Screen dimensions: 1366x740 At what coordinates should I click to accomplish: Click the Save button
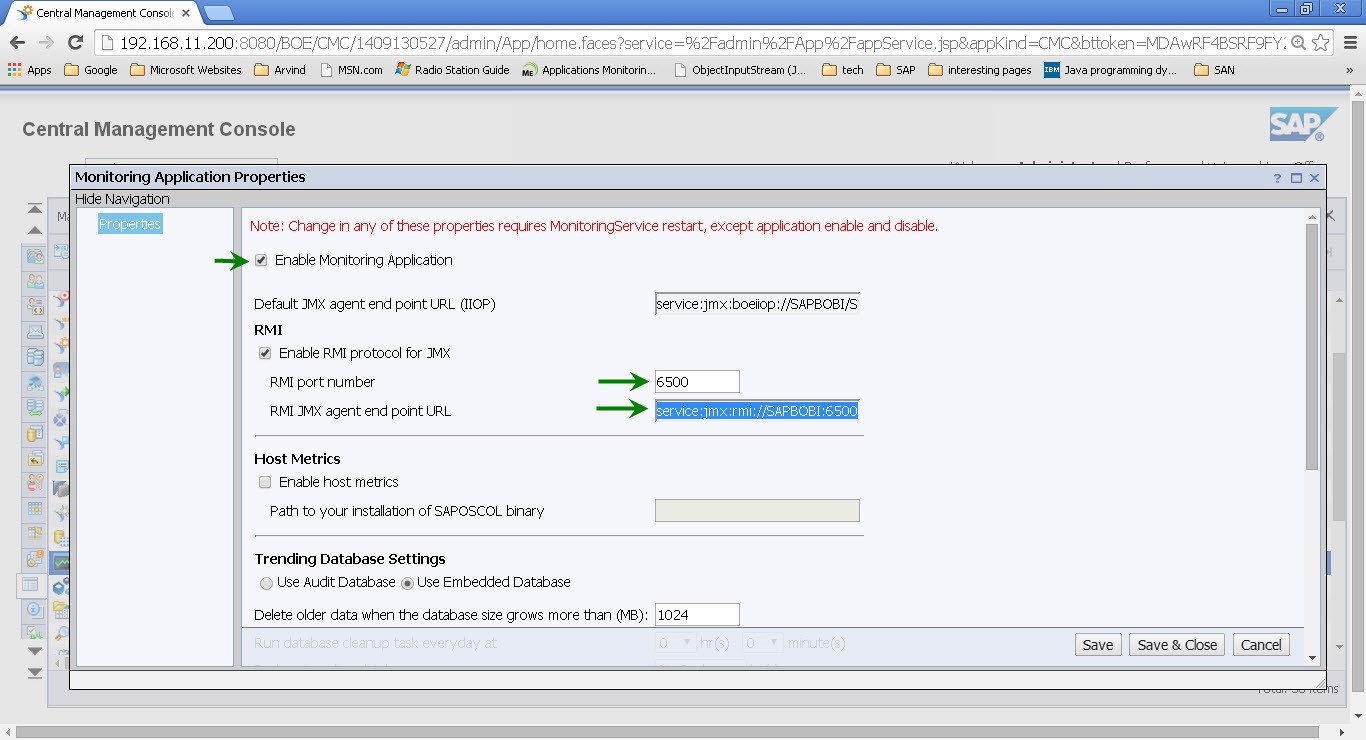click(x=1098, y=645)
